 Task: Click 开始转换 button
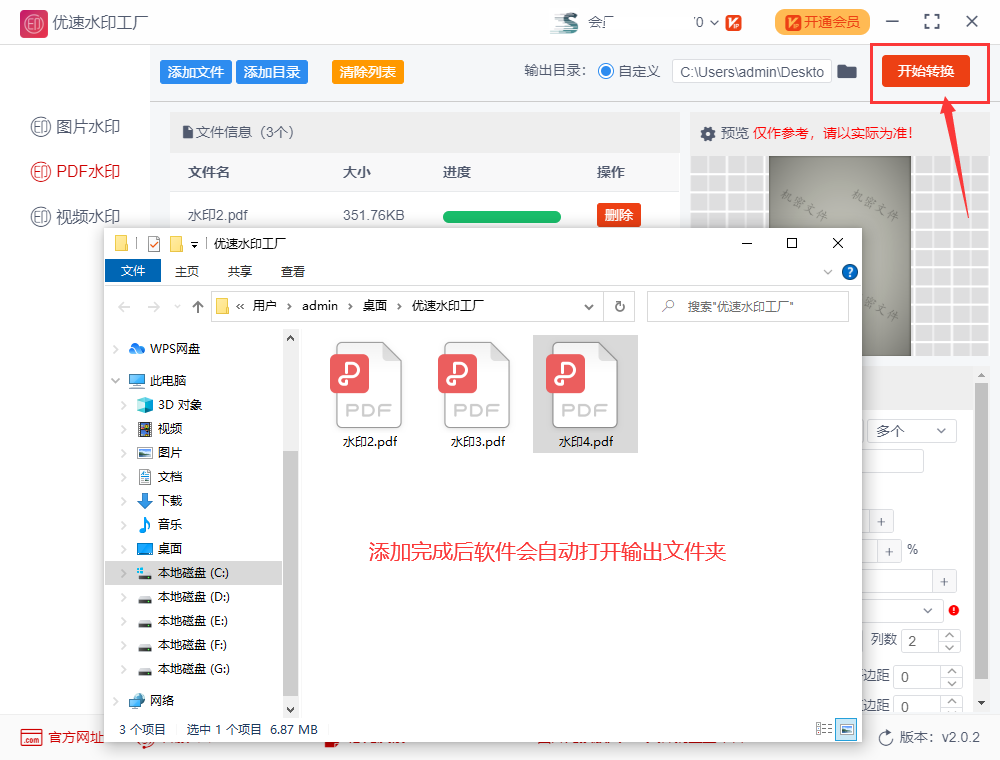[925, 71]
